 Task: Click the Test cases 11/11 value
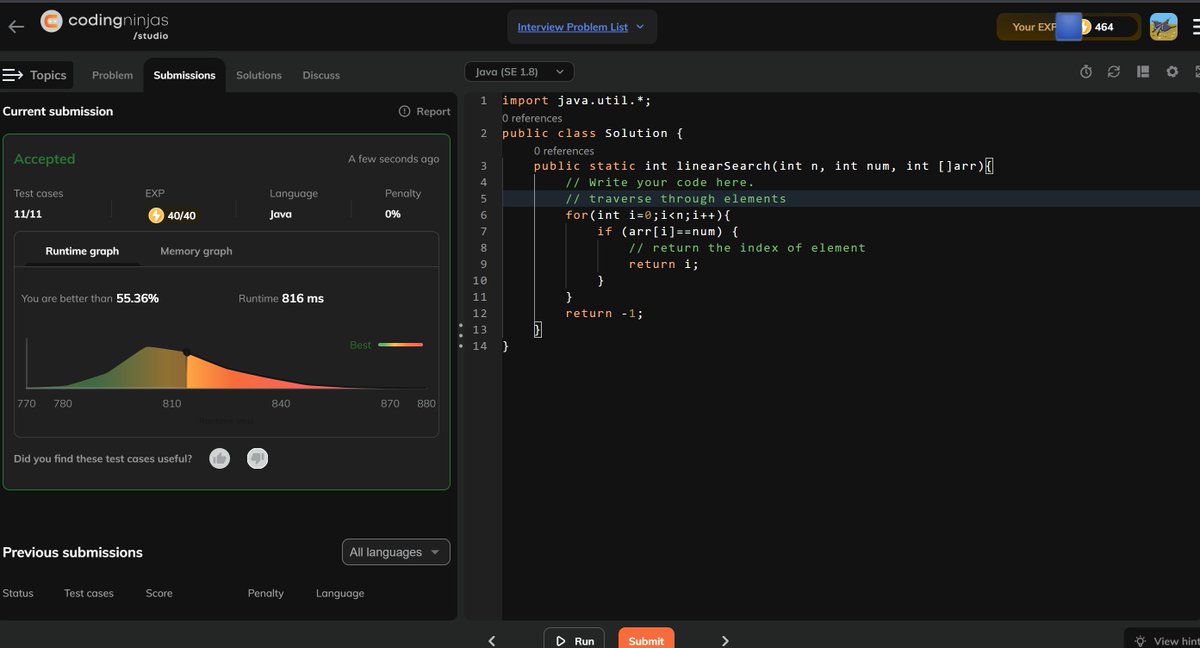click(x=27, y=214)
